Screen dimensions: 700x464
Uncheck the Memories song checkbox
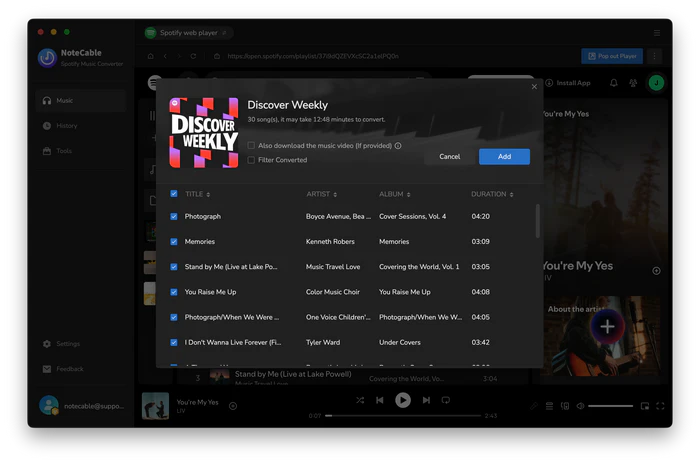tap(174, 242)
